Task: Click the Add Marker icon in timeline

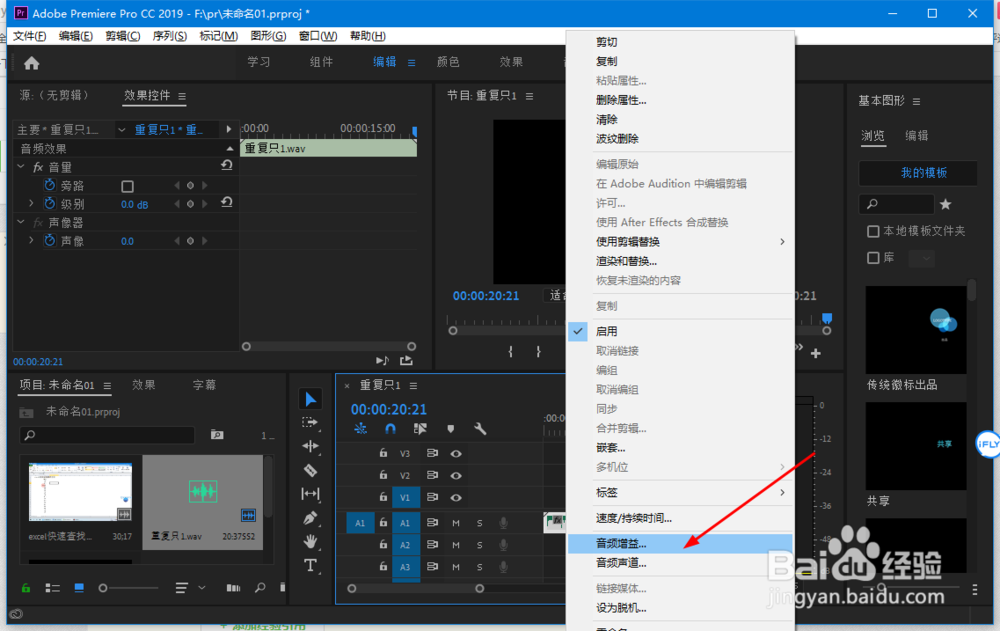Action: tap(450, 429)
